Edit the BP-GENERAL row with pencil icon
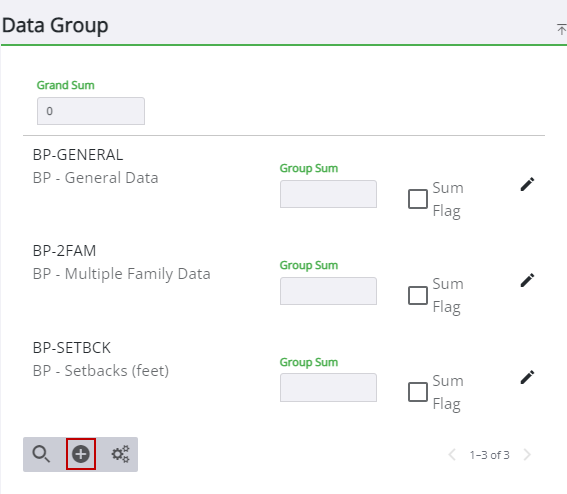The height and width of the screenshot is (494, 567). 527,184
